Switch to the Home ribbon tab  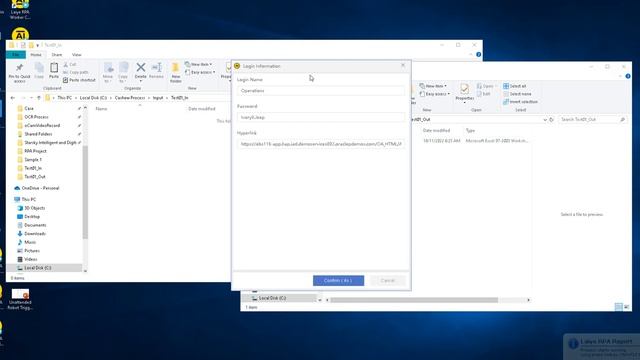(x=36, y=55)
